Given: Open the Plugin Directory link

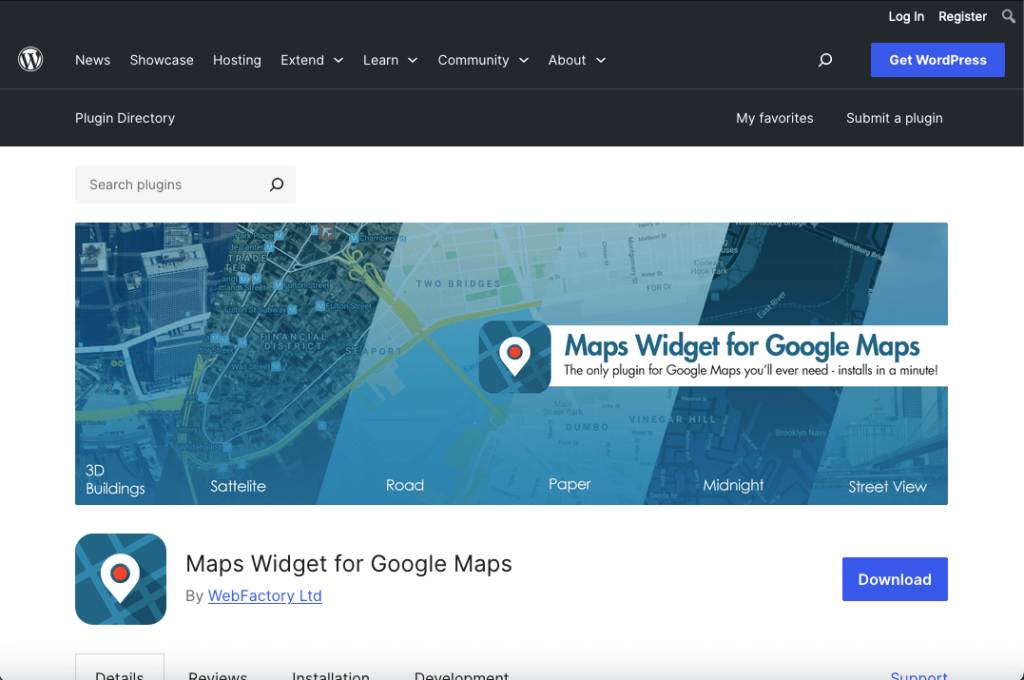Looking at the screenshot, I should point(125,118).
